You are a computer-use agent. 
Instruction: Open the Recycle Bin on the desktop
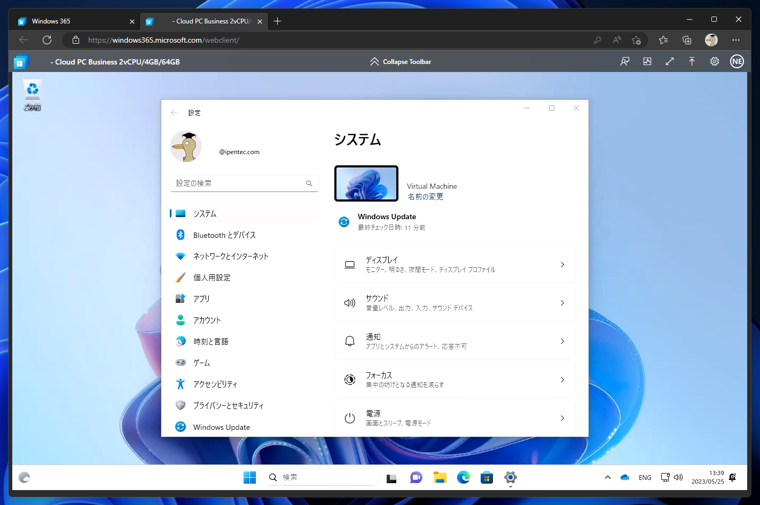click(32, 95)
